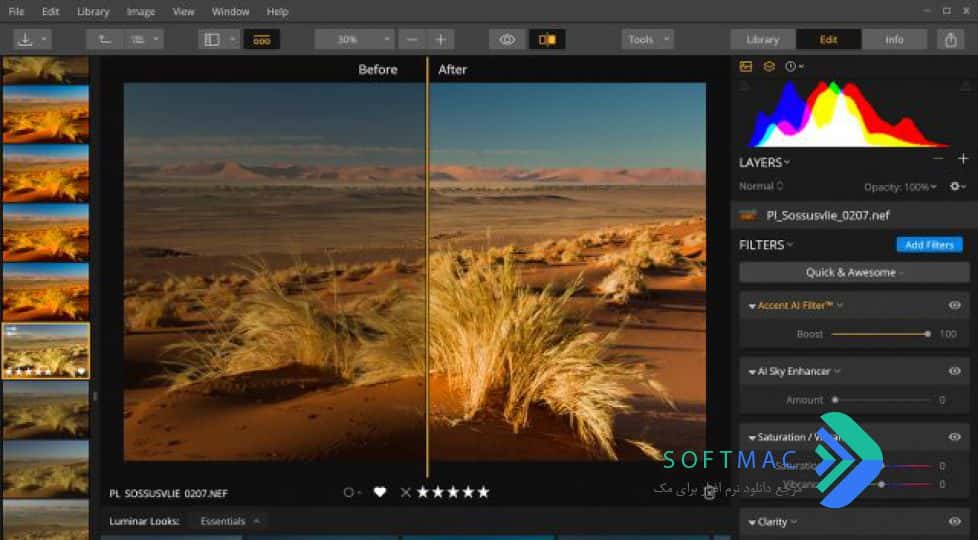This screenshot has width=978, height=540.
Task: Toggle Accent AI Filter visibility eye
Action: click(x=954, y=305)
